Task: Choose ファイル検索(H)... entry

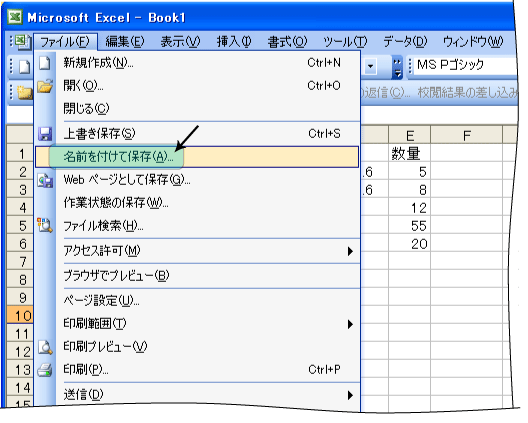Action: click(x=197, y=225)
